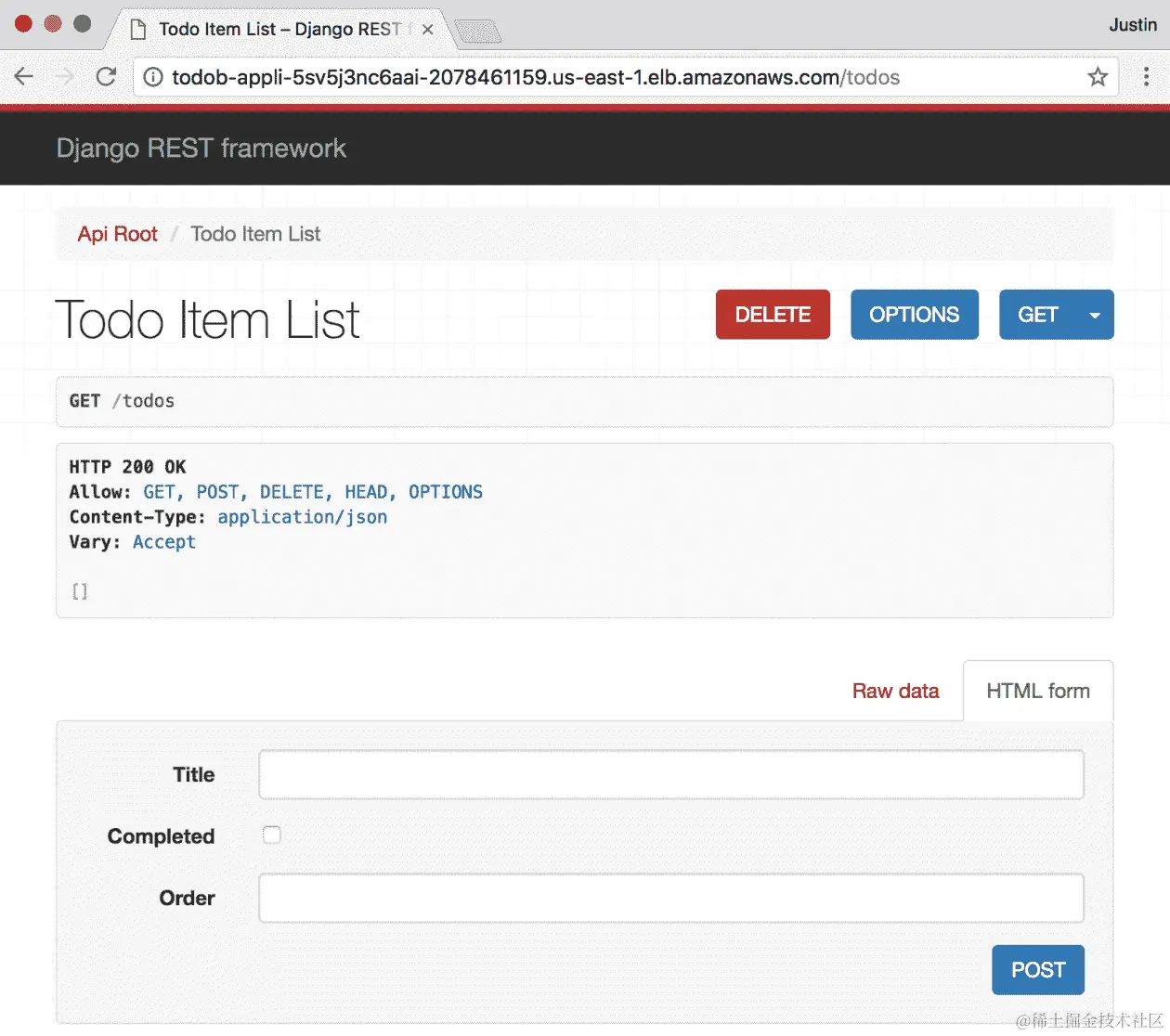
Task: Click the browser forward arrow
Action: point(65,77)
